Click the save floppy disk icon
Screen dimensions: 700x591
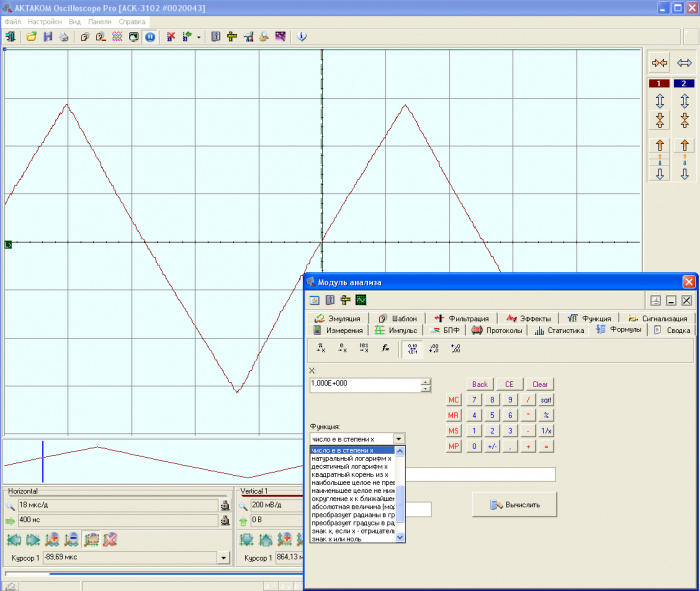click(x=48, y=37)
